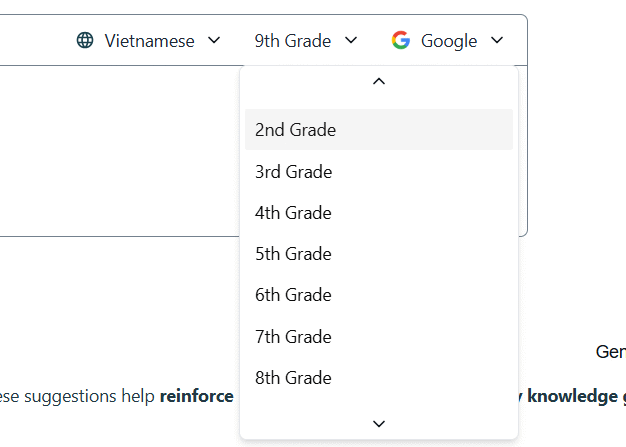This screenshot has height=447, width=626.
Task: Collapse the 9th Grade dropdown
Action: (x=305, y=41)
